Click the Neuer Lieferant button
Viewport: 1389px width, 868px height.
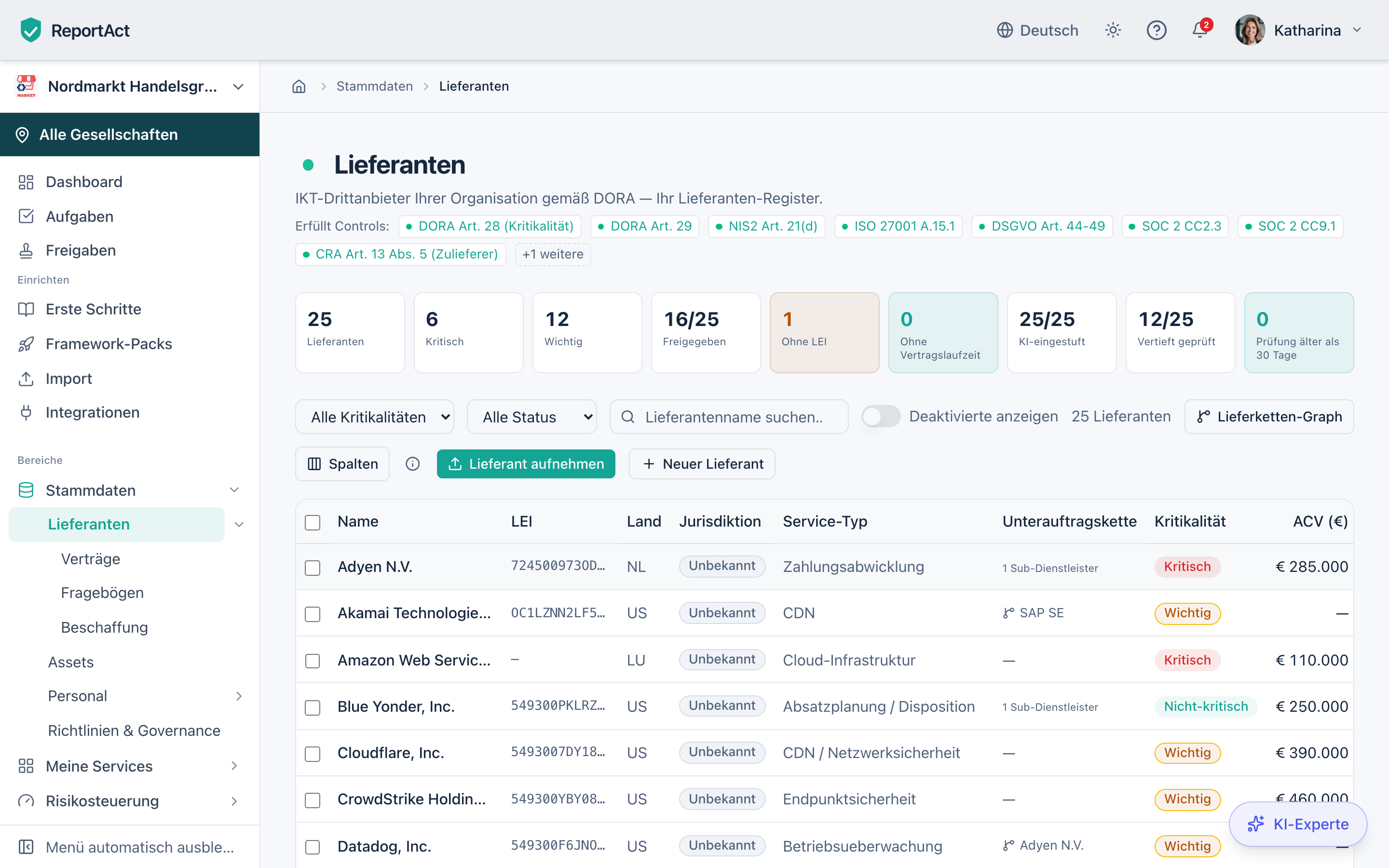click(702, 464)
